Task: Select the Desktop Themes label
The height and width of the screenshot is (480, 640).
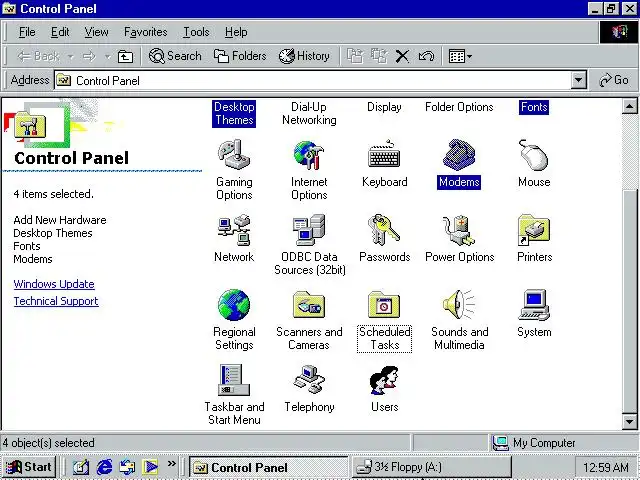Action: (x=234, y=113)
